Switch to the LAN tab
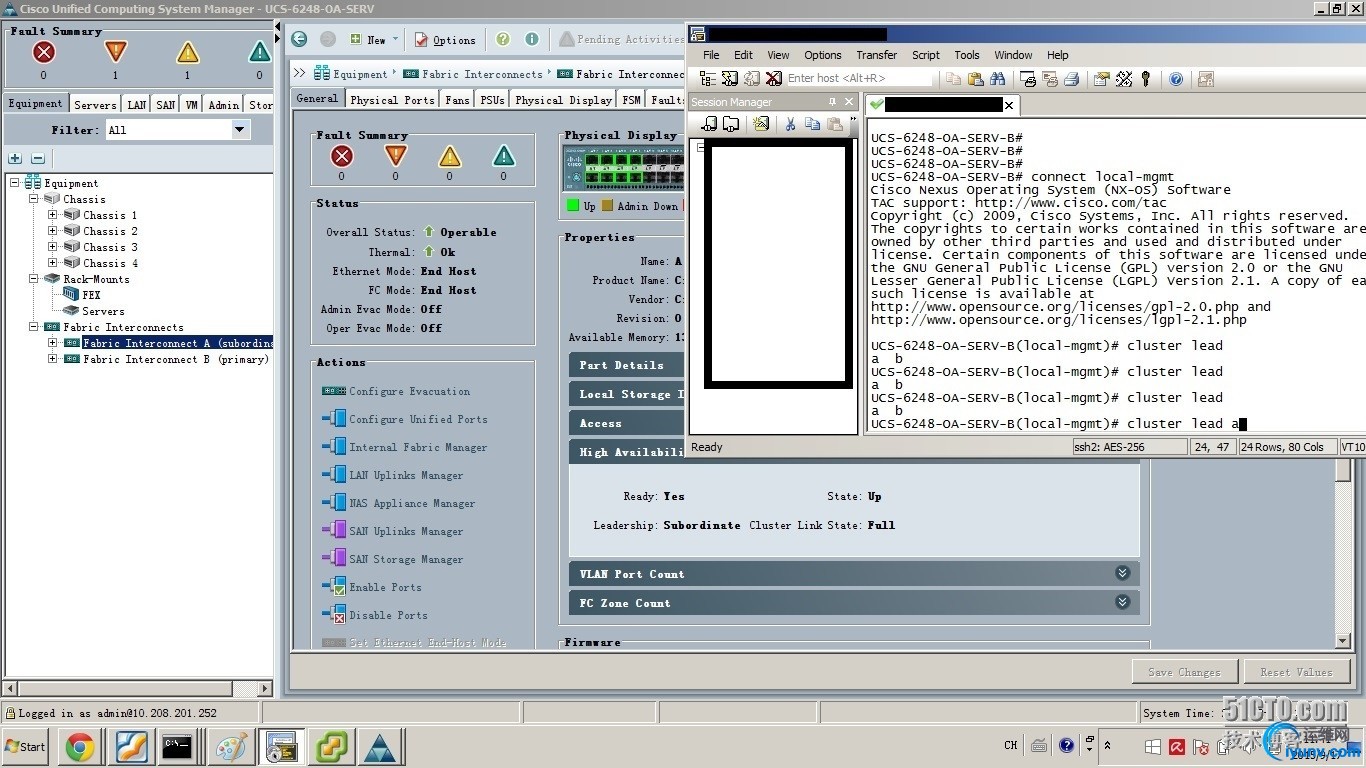This screenshot has width=1366, height=768. point(136,104)
